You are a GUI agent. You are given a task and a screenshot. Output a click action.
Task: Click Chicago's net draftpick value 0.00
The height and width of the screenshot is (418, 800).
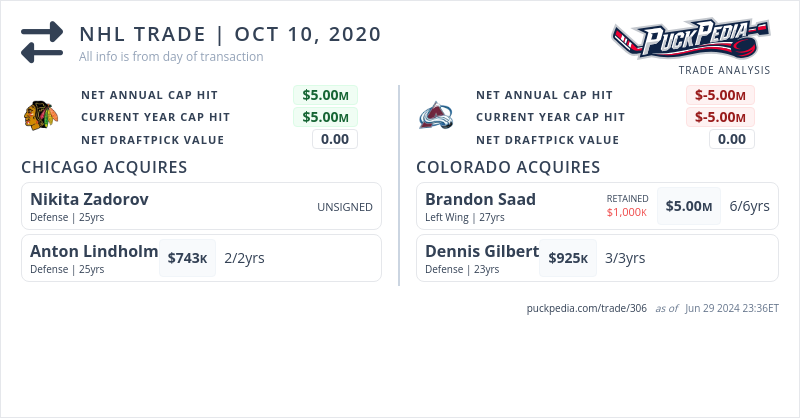(335, 140)
